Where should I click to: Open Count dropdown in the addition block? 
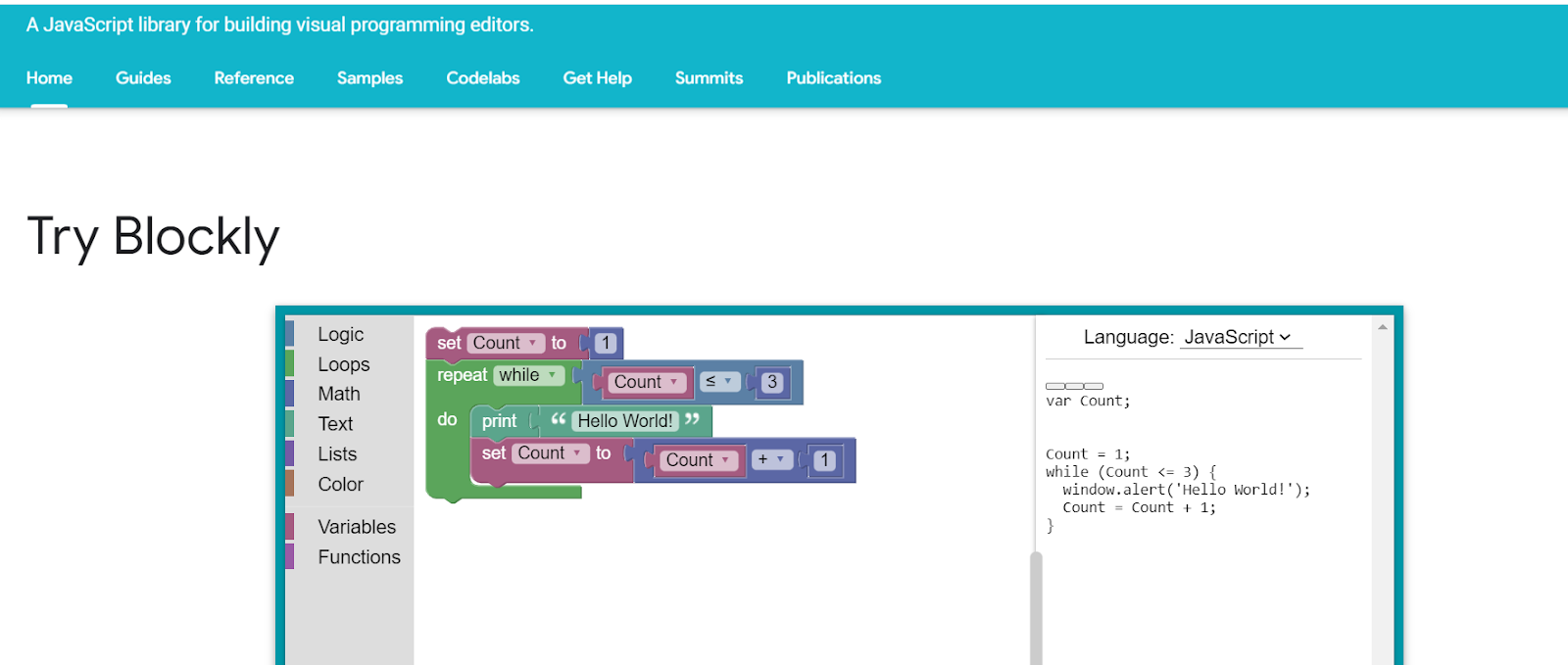[698, 460]
